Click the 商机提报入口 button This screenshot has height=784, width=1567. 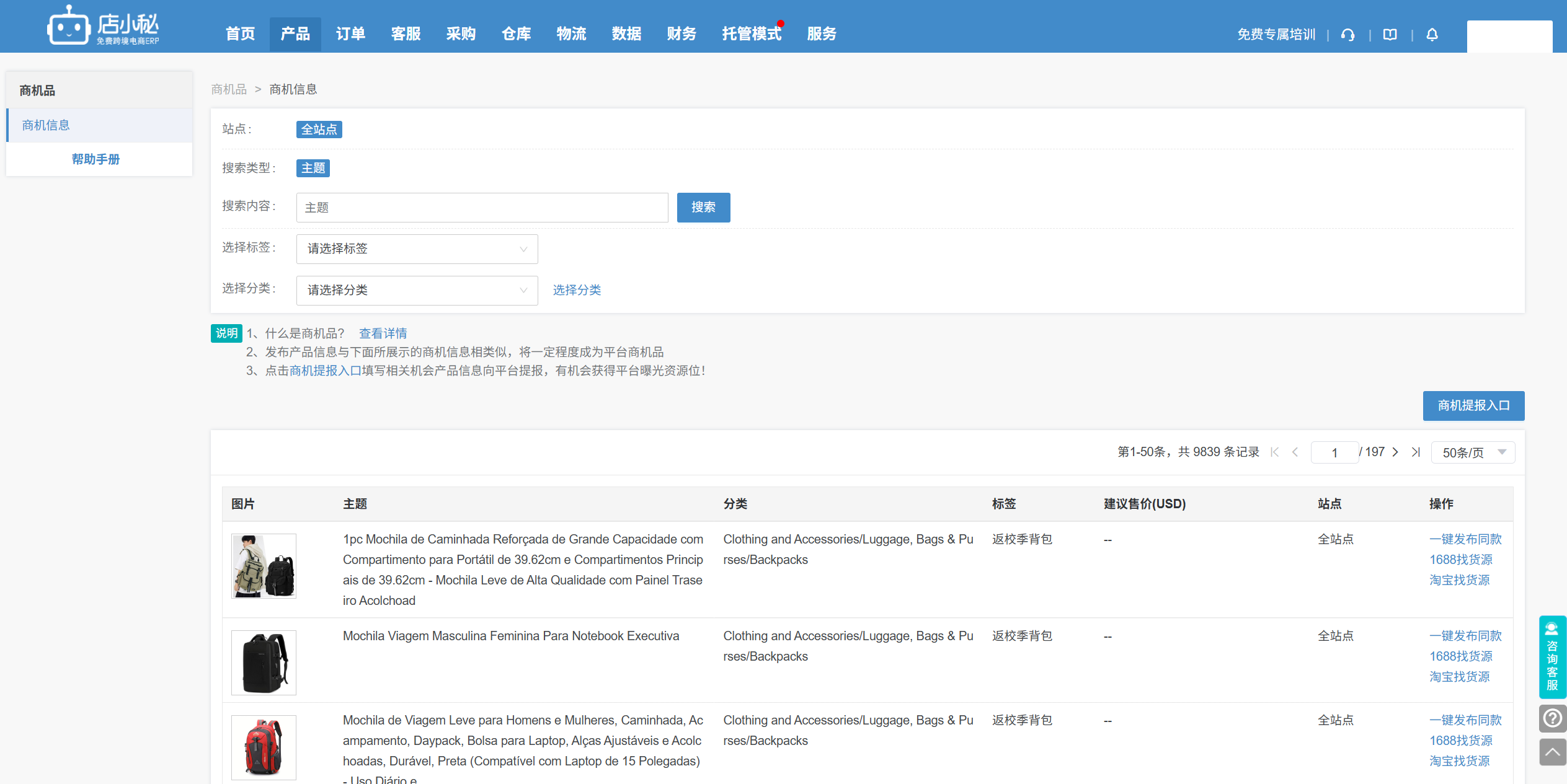coord(1473,405)
